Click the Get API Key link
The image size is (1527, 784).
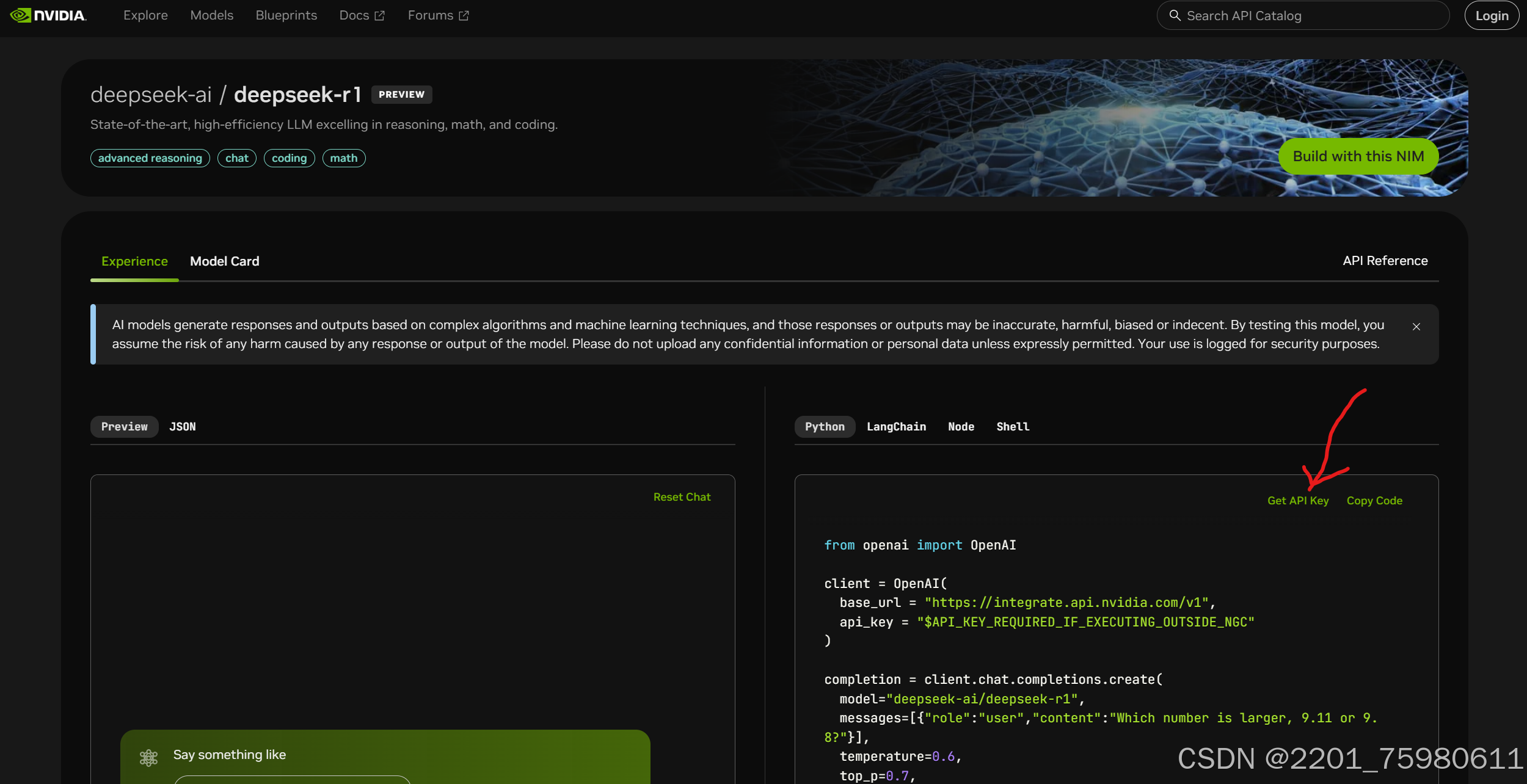pyautogui.click(x=1297, y=501)
